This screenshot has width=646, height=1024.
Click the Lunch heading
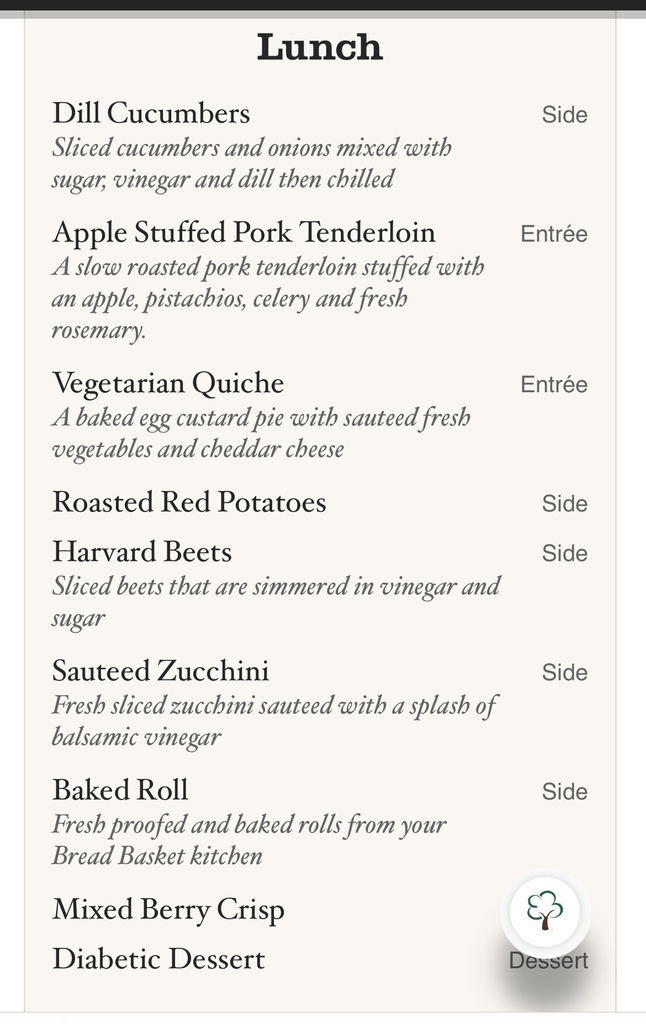tap(319, 47)
